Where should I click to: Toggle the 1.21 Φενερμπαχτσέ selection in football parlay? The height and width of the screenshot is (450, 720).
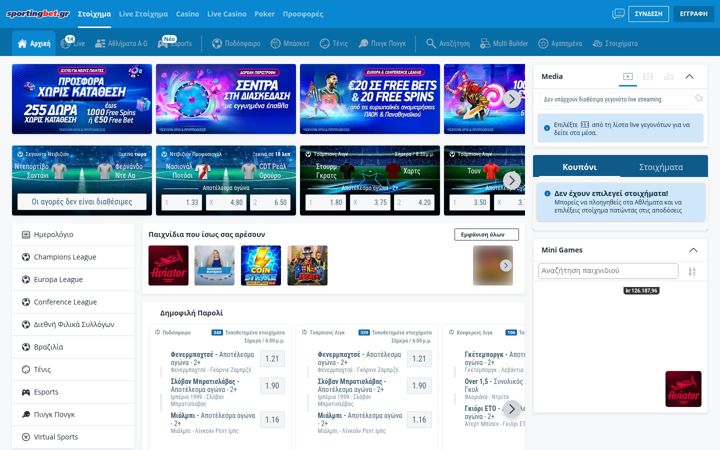click(272, 359)
